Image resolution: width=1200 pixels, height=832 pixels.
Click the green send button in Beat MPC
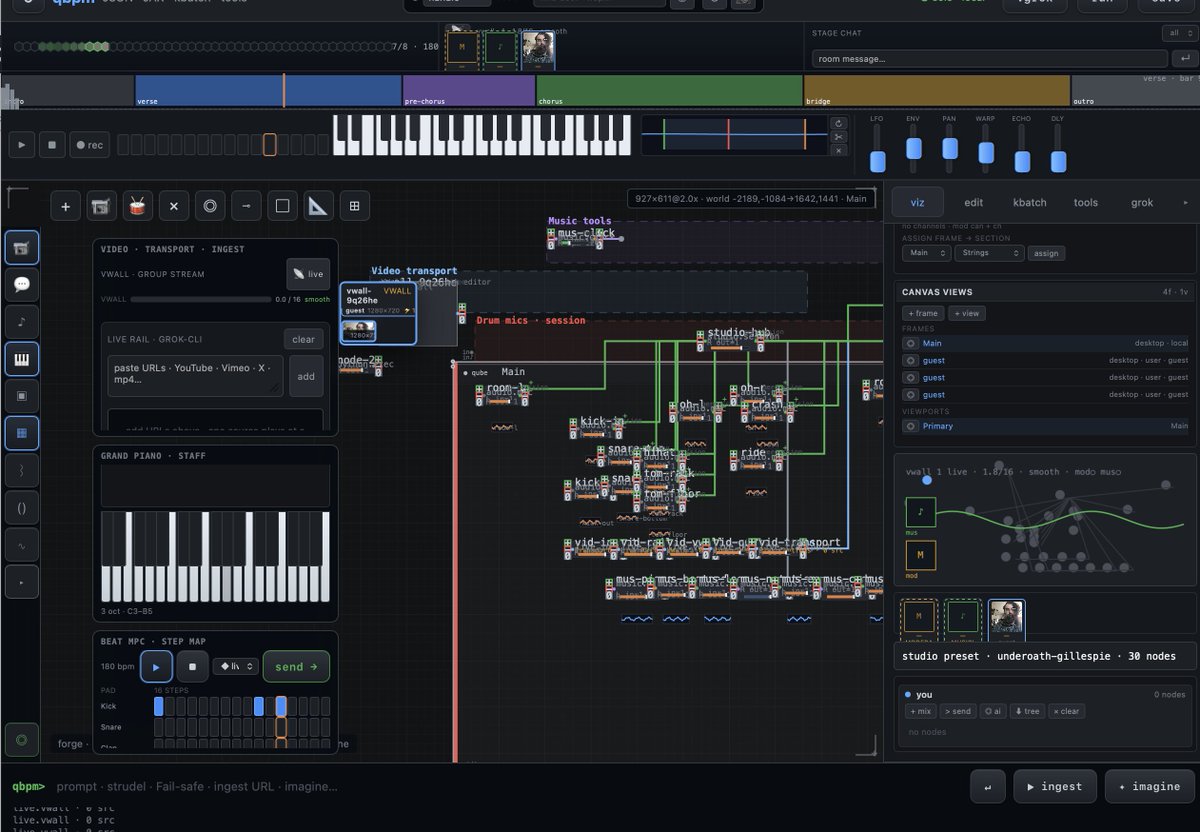296,666
